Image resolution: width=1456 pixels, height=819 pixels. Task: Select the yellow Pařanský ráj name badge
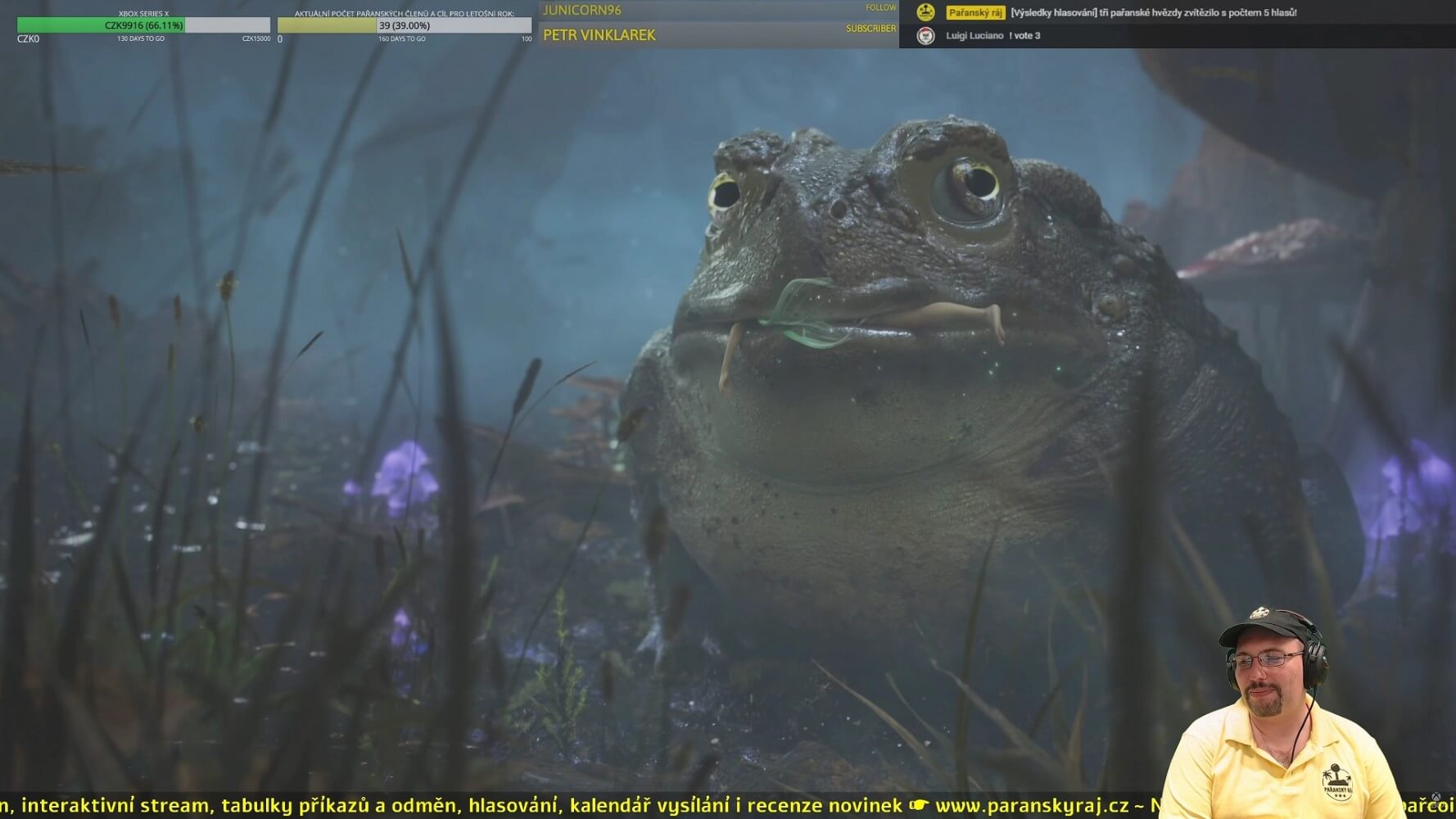click(x=974, y=12)
